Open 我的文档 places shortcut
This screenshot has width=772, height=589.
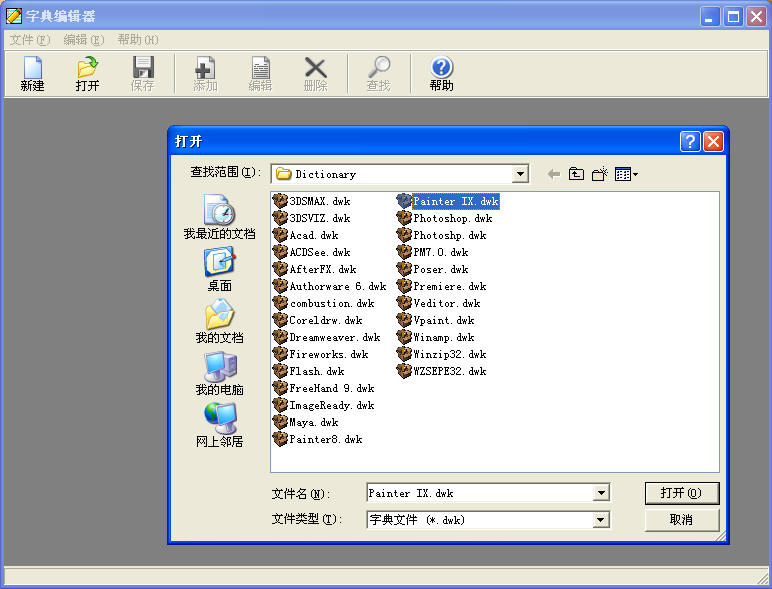(219, 321)
